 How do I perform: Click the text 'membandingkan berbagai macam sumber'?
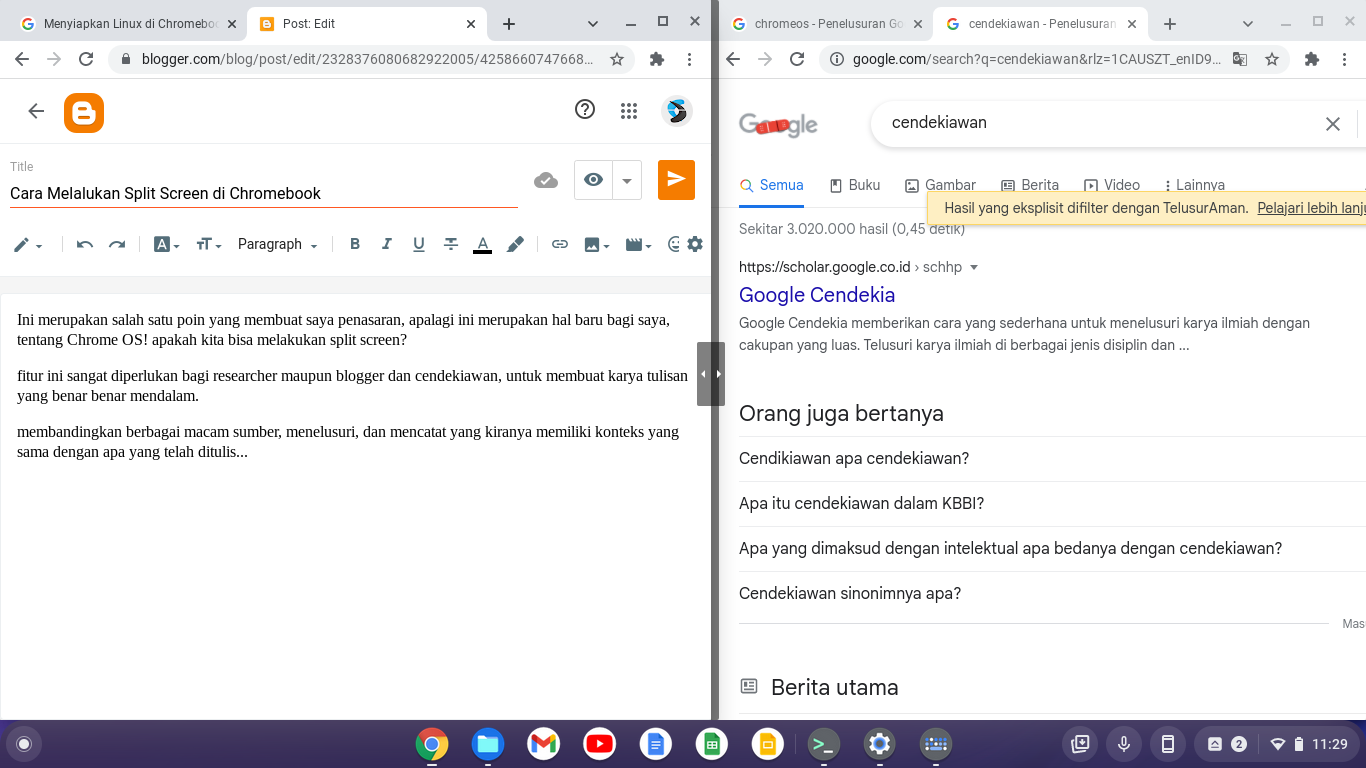(x=149, y=432)
